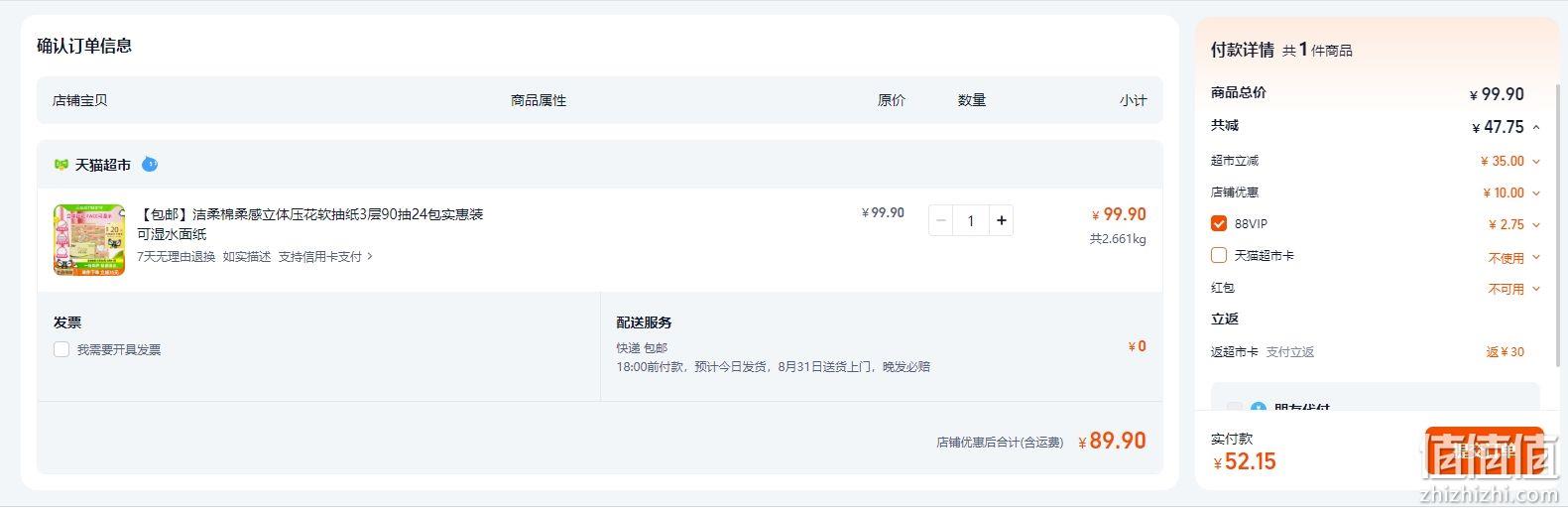Open the 洁柔 tissue product thumbnail
Image resolution: width=1568 pixels, height=512 pixels.
tap(89, 239)
